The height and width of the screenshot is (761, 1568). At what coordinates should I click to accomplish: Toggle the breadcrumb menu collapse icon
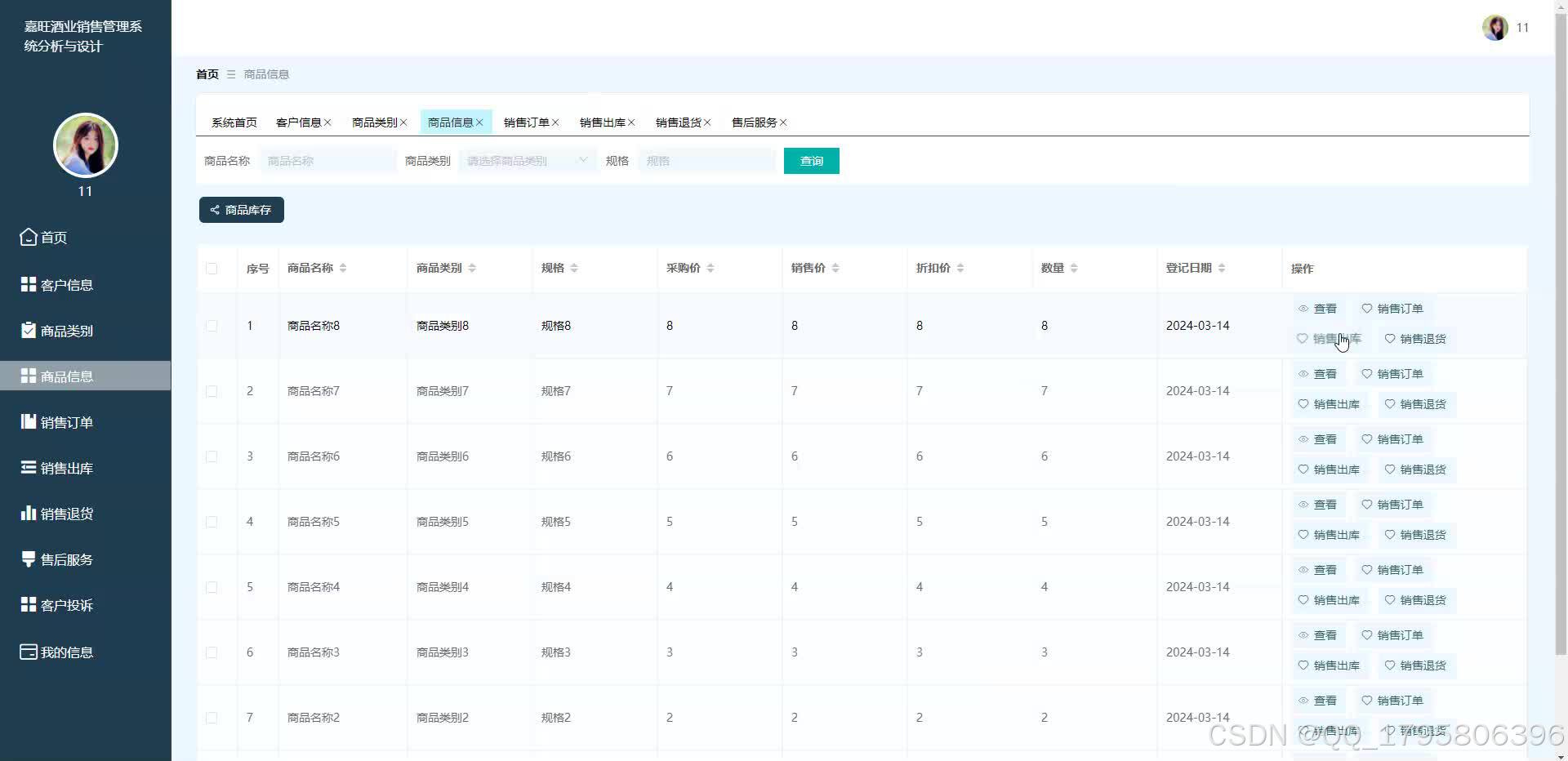click(231, 74)
